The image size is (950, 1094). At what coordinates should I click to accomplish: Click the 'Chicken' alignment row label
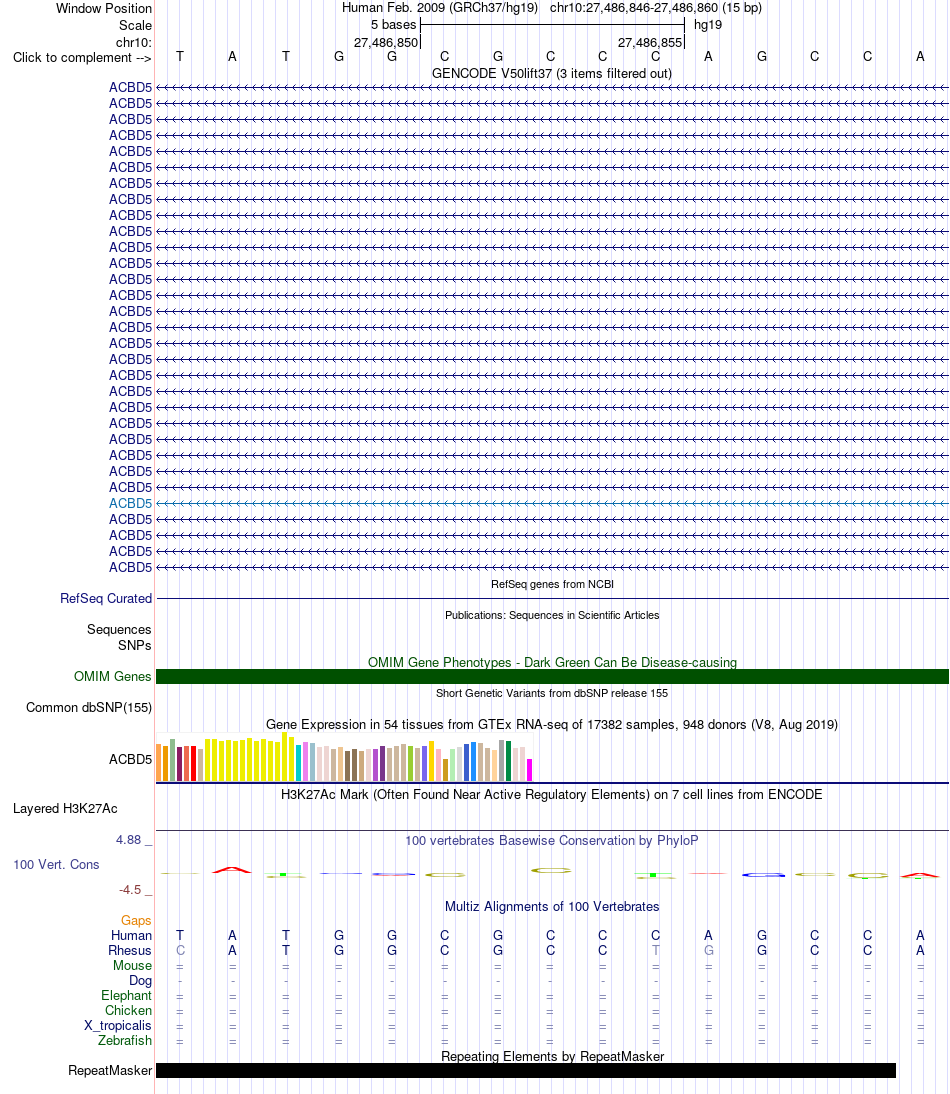click(x=128, y=1010)
